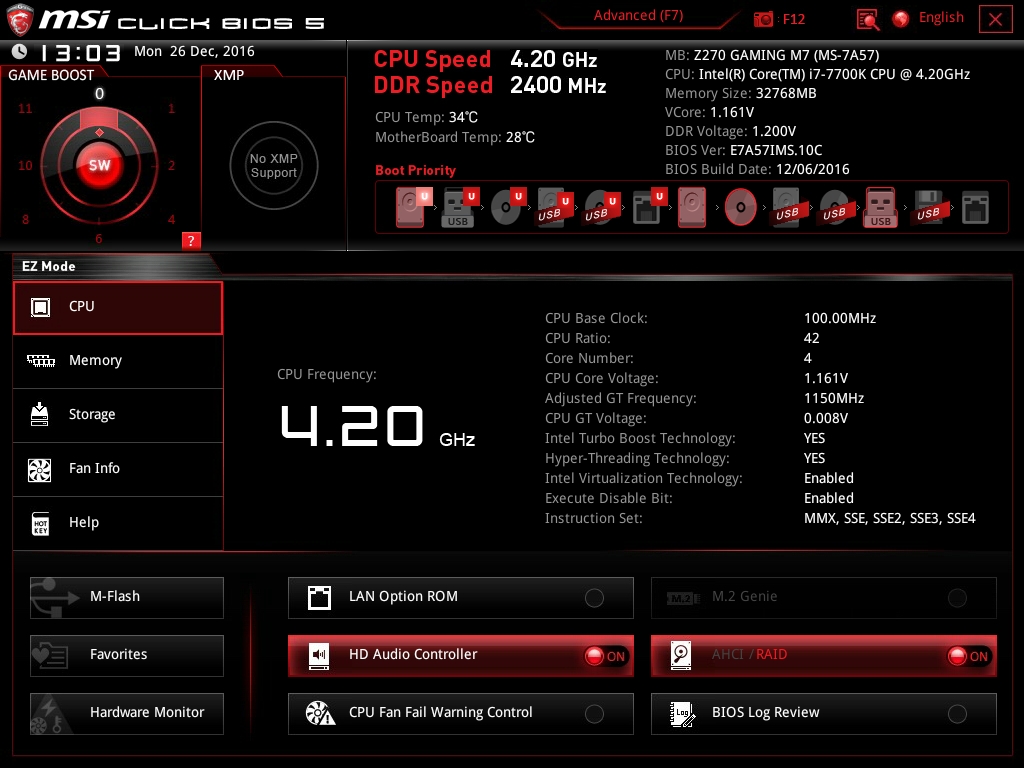Select the first boot priority hard drive icon

point(411,208)
